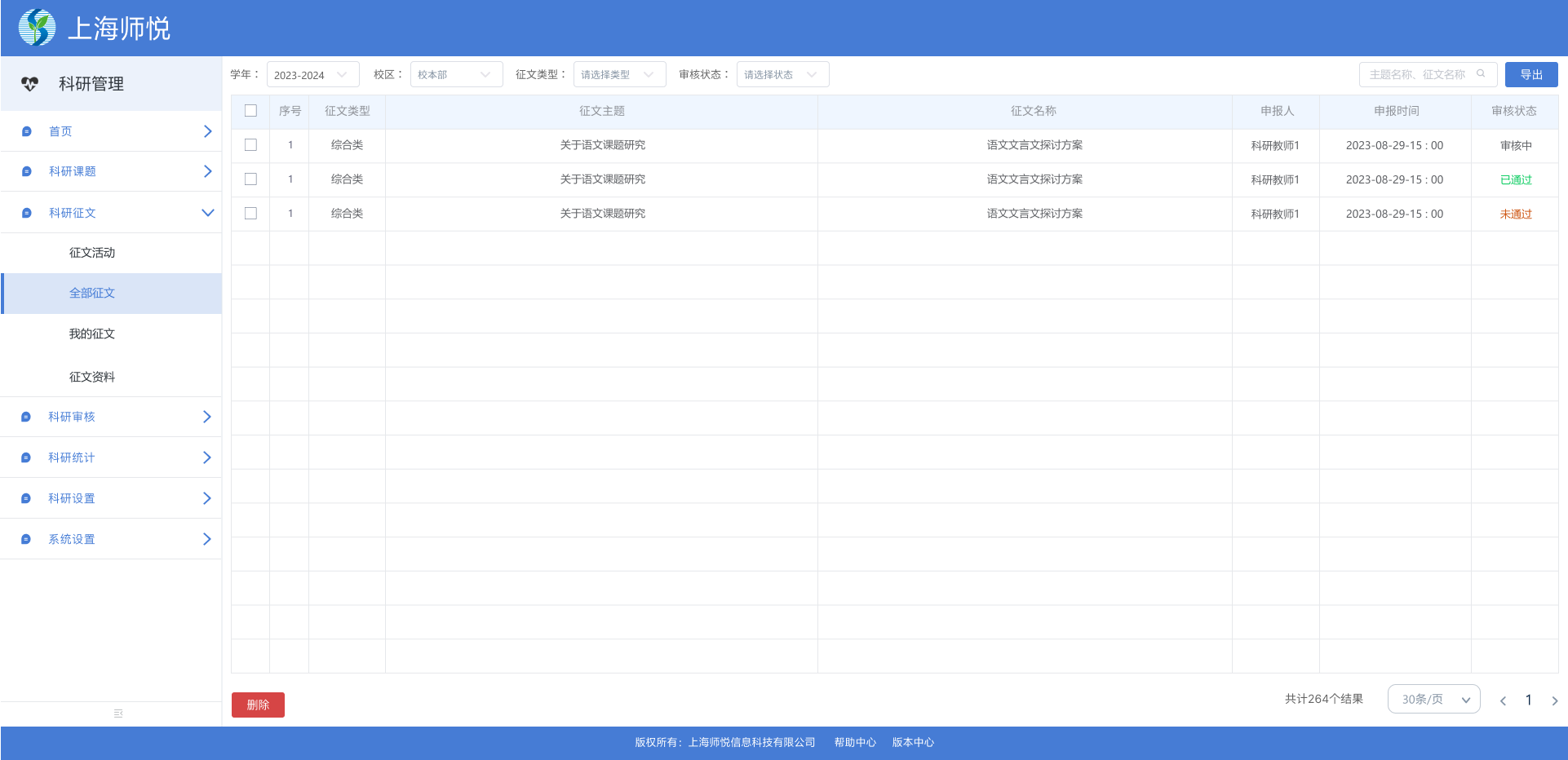The width and height of the screenshot is (1568, 760).
Task: Go to previous page arrow
Action: point(1503,700)
